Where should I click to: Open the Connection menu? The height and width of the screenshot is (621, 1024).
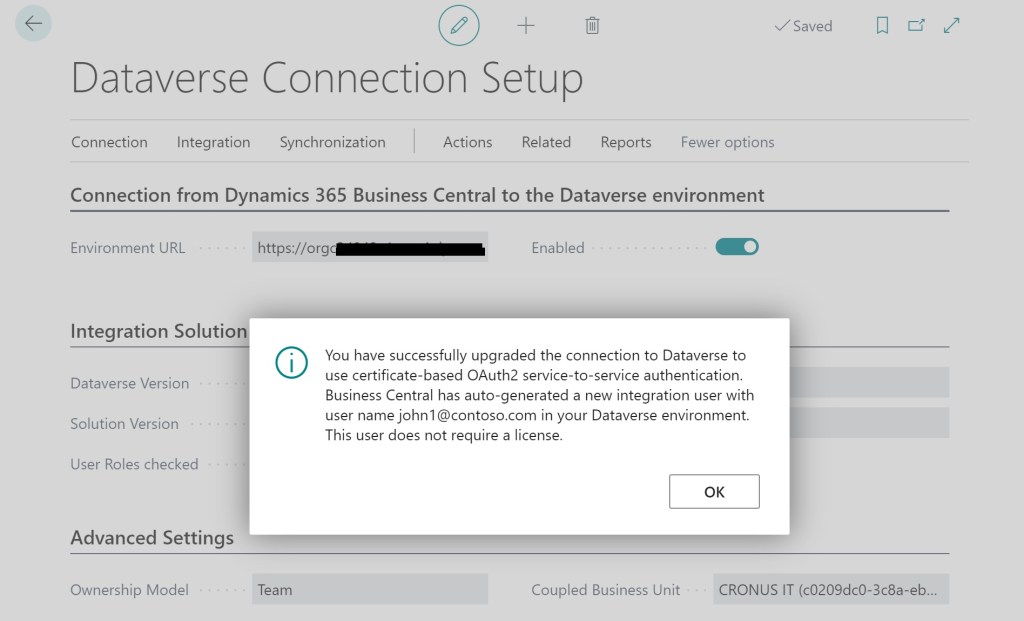coord(109,142)
